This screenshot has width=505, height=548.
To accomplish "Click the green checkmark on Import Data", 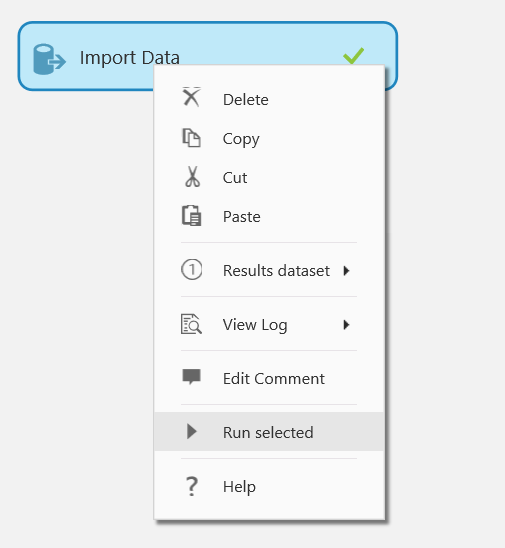I will [x=353, y=56].
